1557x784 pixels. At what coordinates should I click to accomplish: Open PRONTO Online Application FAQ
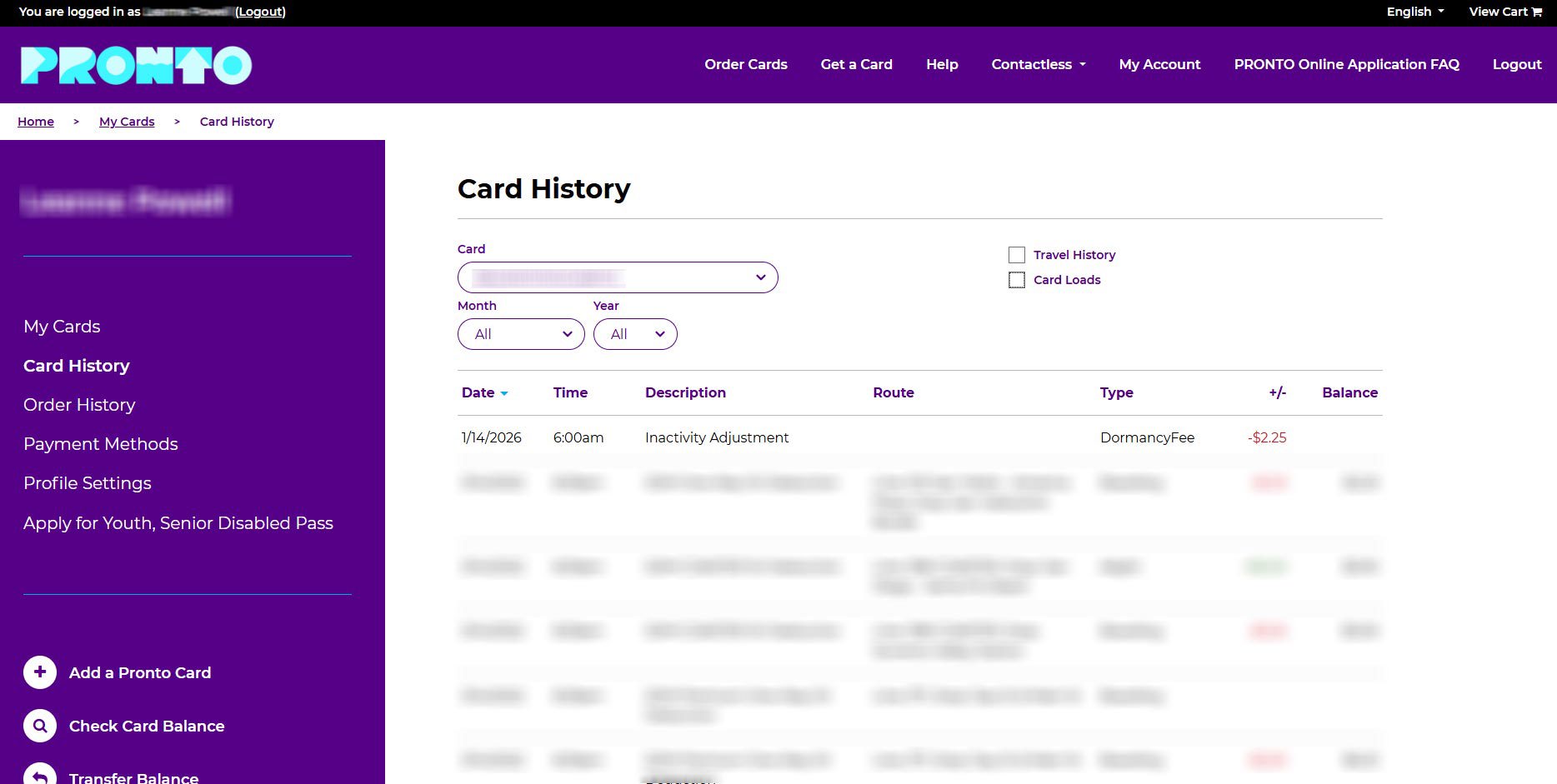[1346, 64]
